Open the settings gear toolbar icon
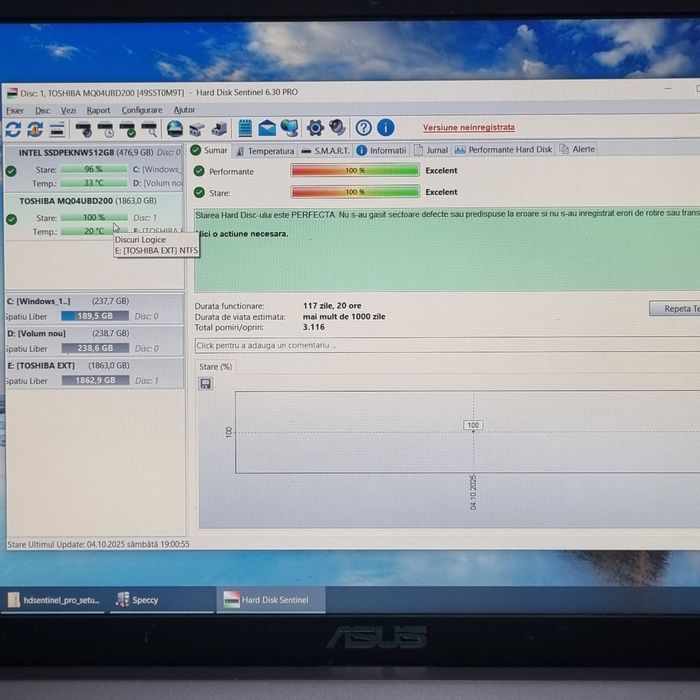The width and height of the screenshot is (700, 700). click(315, 128)
